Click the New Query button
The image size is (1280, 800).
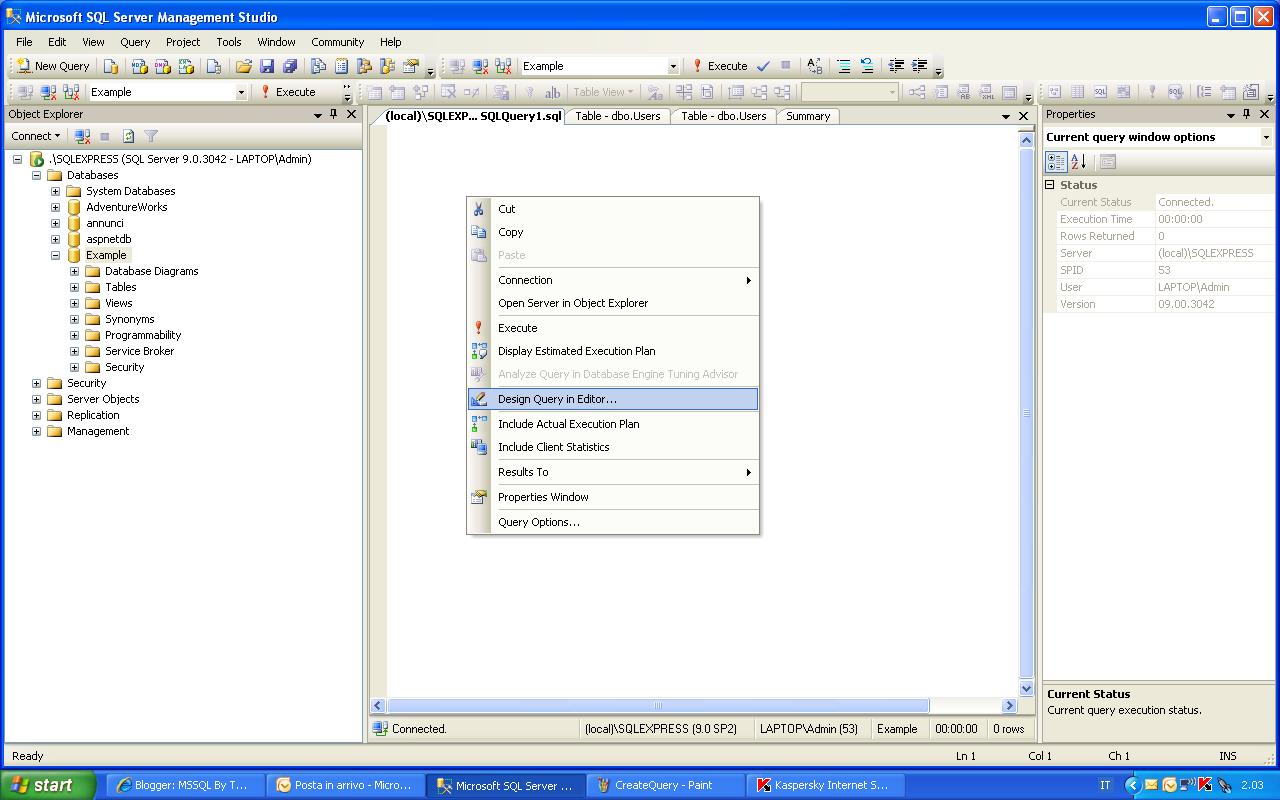coord(53,66)
